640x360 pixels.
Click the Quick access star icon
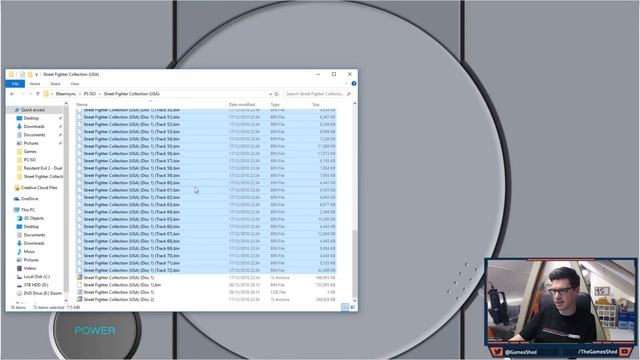tap(17, 110)
